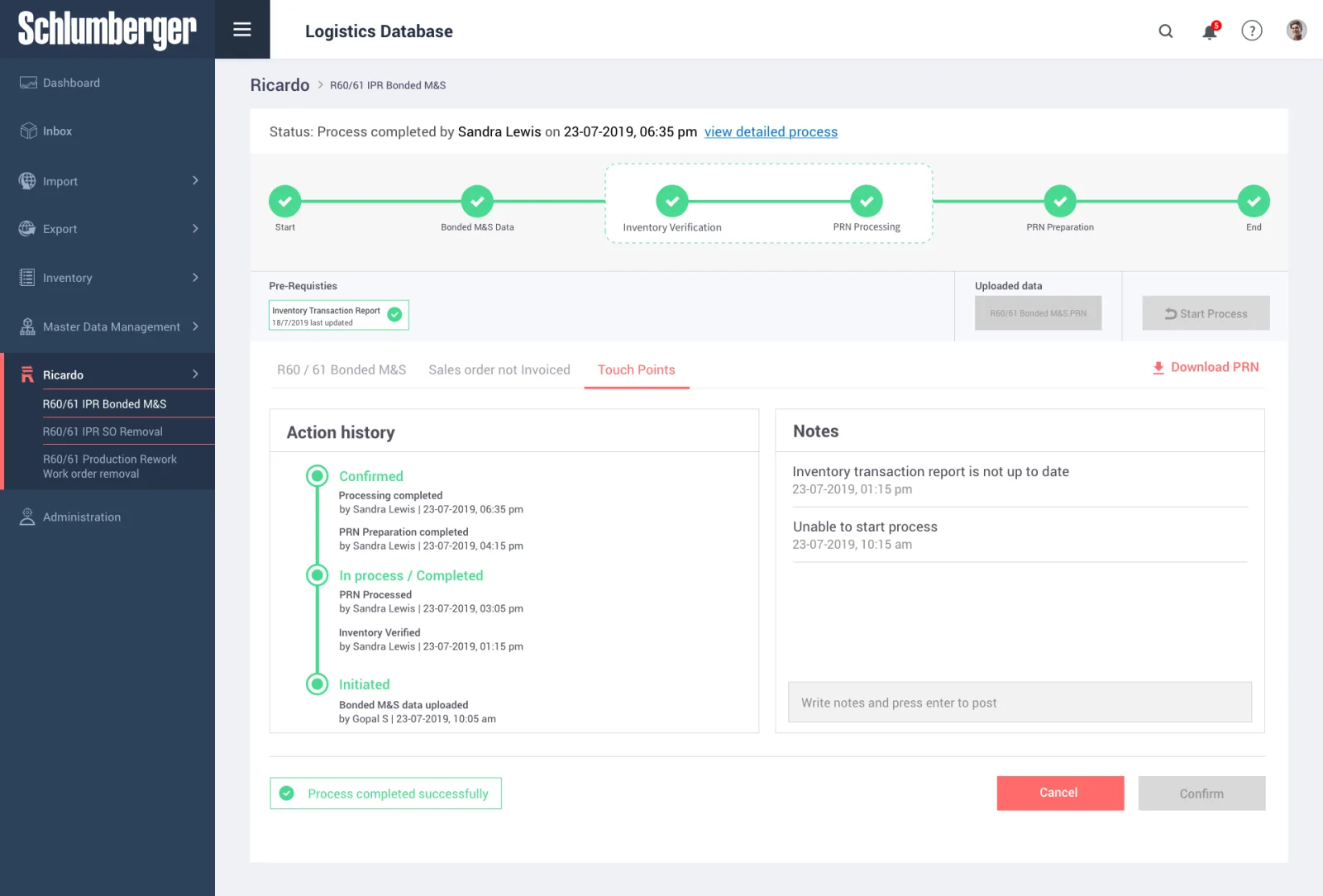1323x896 pixels.
Task: Click the Dashboard sidebar icon
Action: point(28,83)
